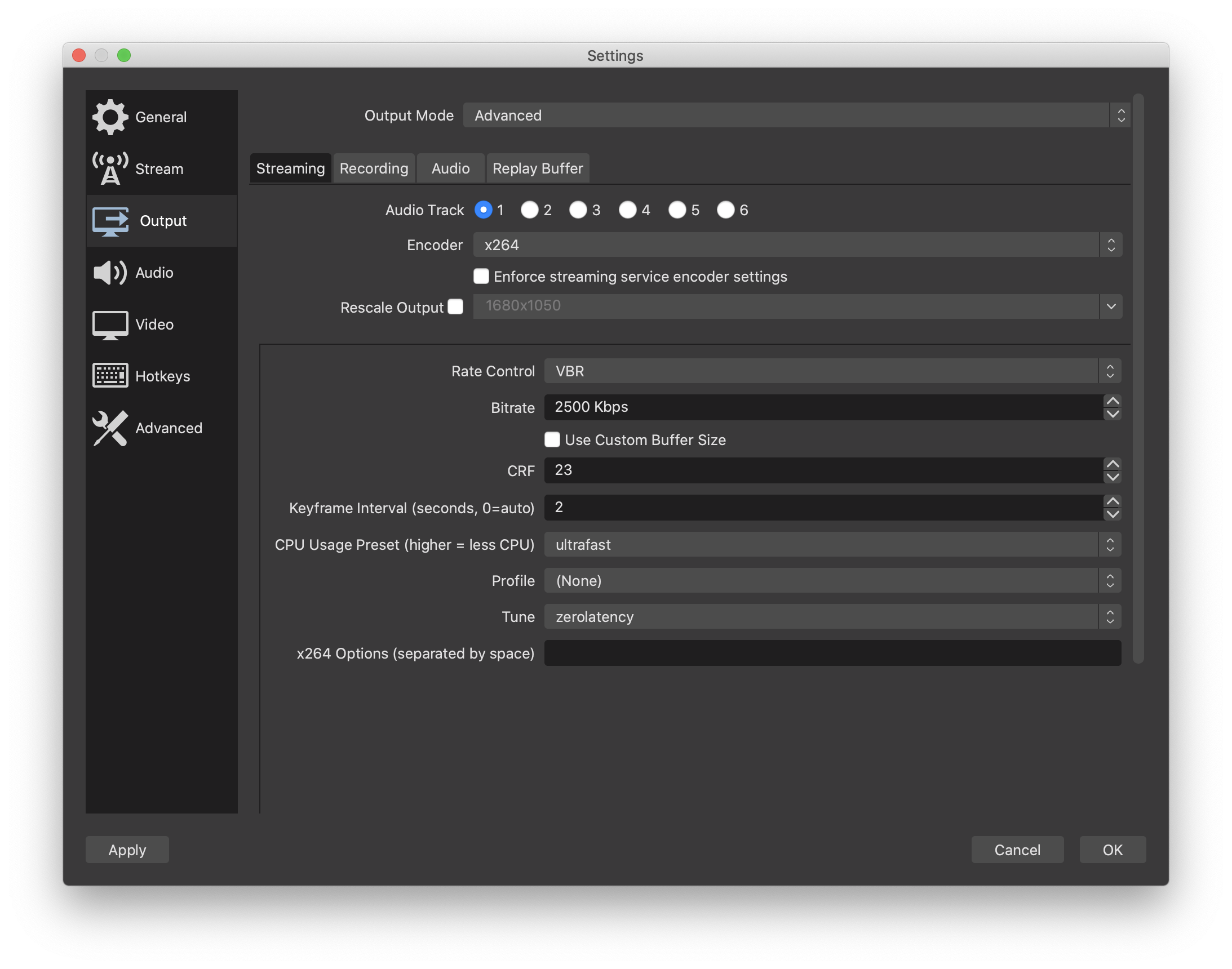Image resolution: width=1232 pixels, height=969 pixels.
Task: Switch to the Recording tab
Action: (373, 167)
